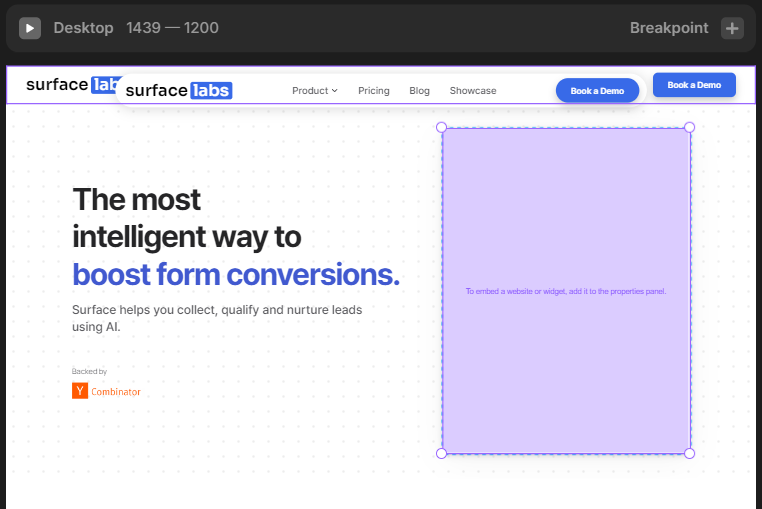The height and width of the screenshot is (509, 762).
Task: Select the Desktop breakpoint label
Action: point(83,28)
